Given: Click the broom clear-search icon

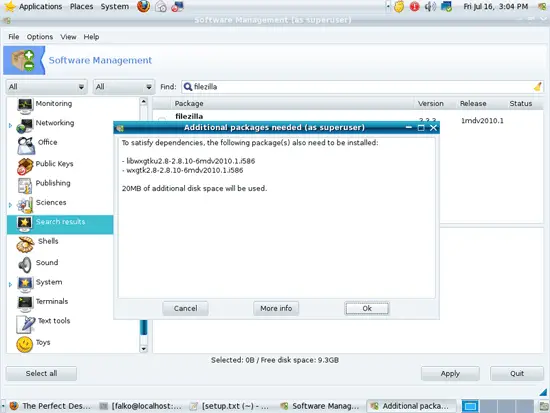Looking at the screenshot, I should 537,86.
